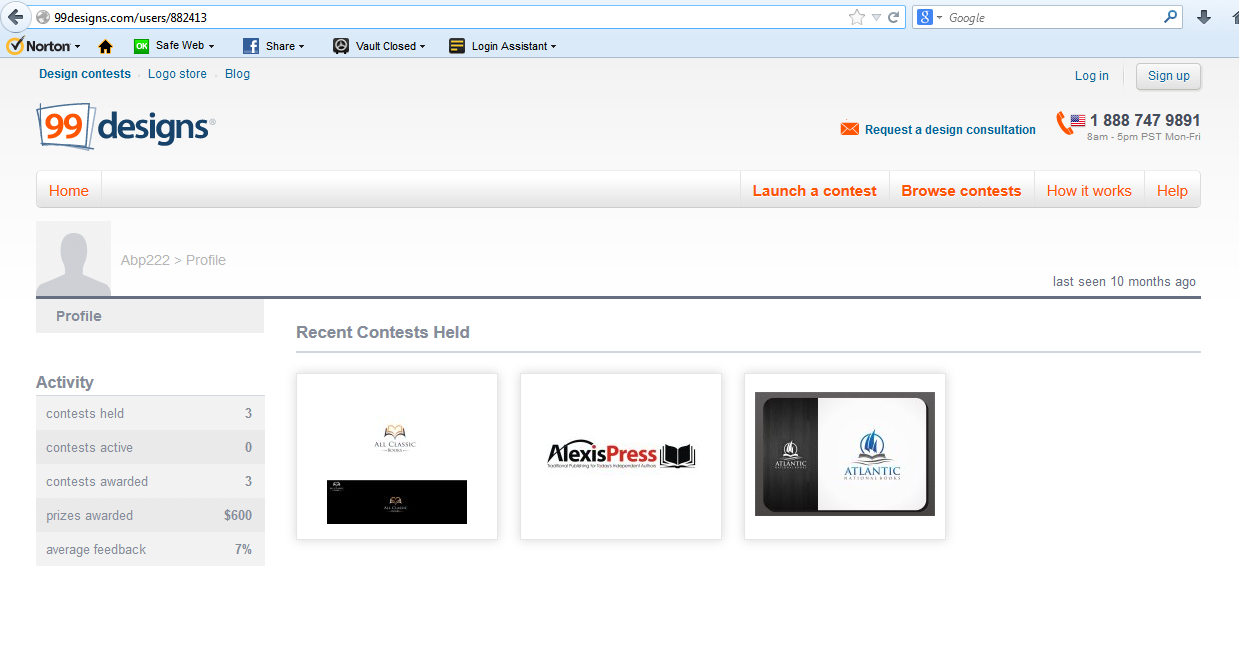This screenshot has width=1239, height=646.
Task: Click the browser back arrow button
Action: click(x=15, y=17)
